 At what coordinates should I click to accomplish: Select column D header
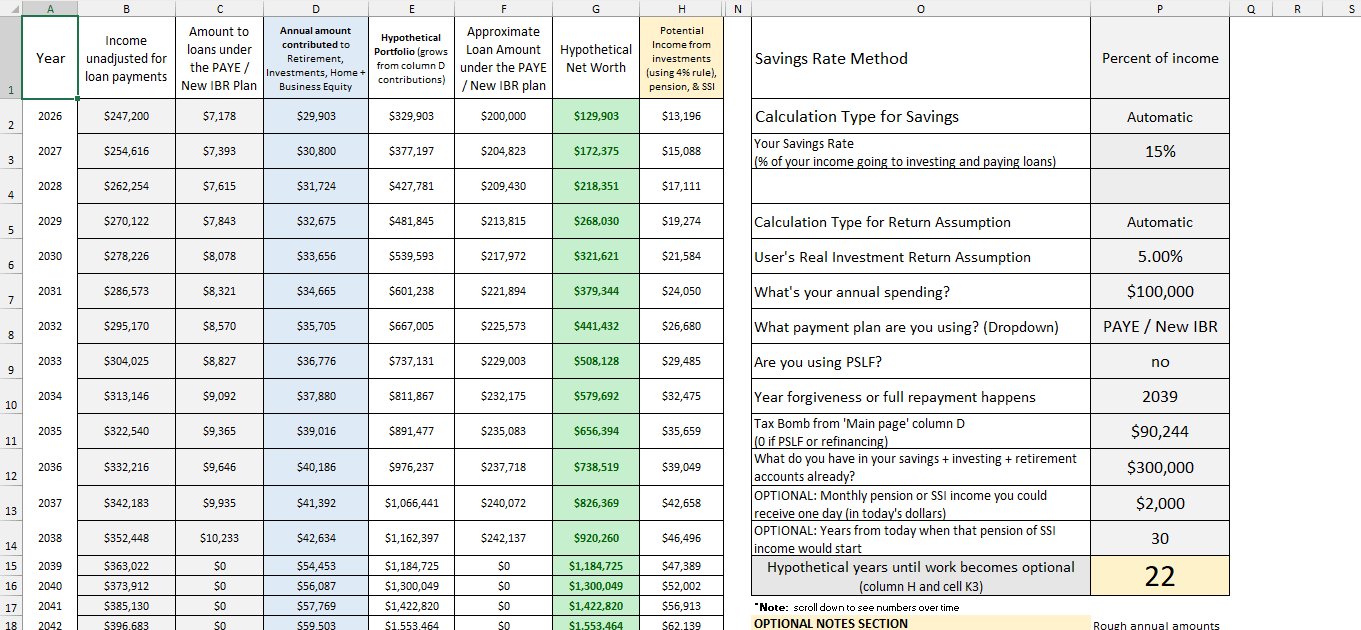(x=316, y=8)
